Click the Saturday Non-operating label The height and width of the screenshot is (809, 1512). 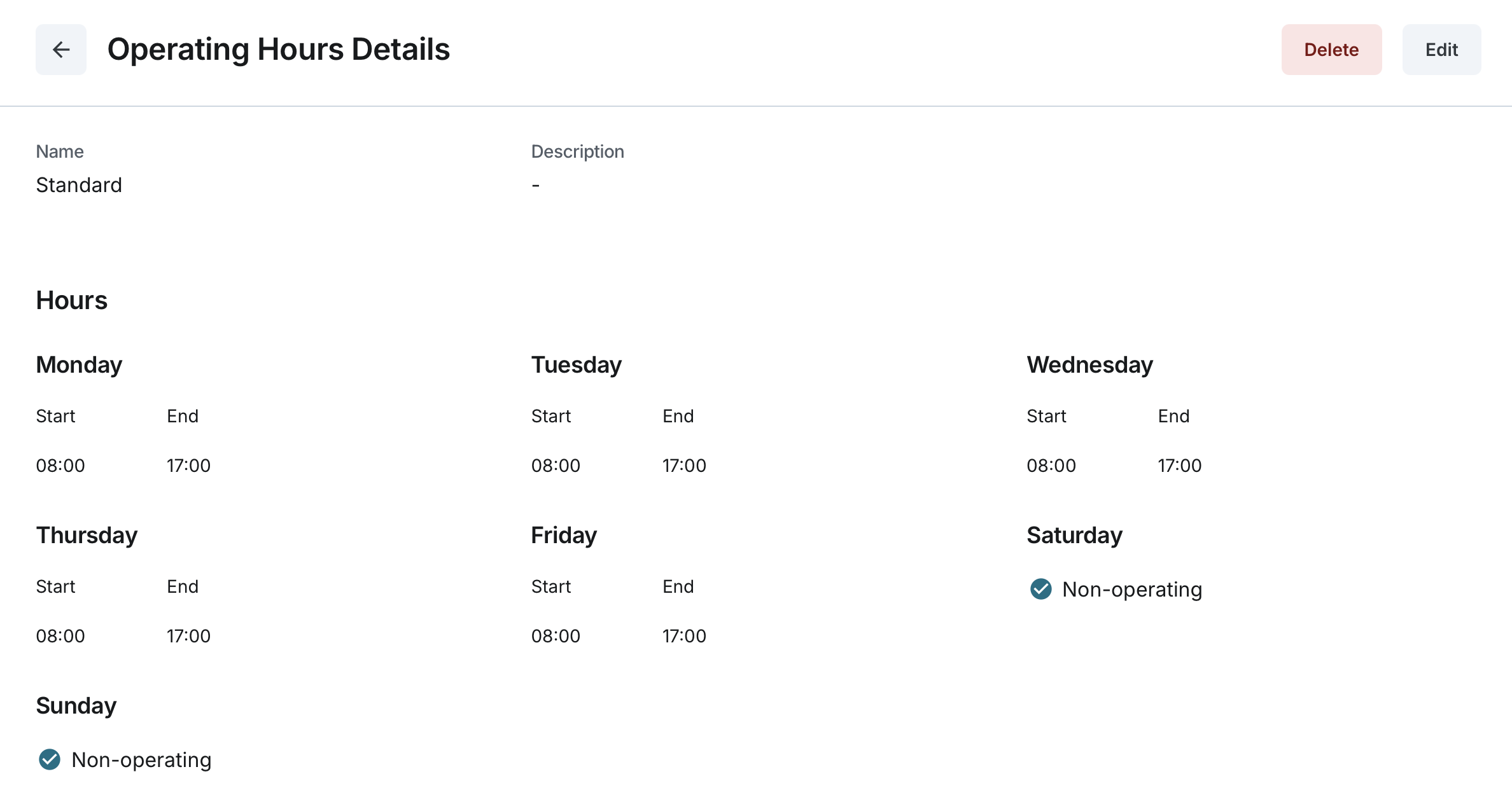tap(1132, 590)
